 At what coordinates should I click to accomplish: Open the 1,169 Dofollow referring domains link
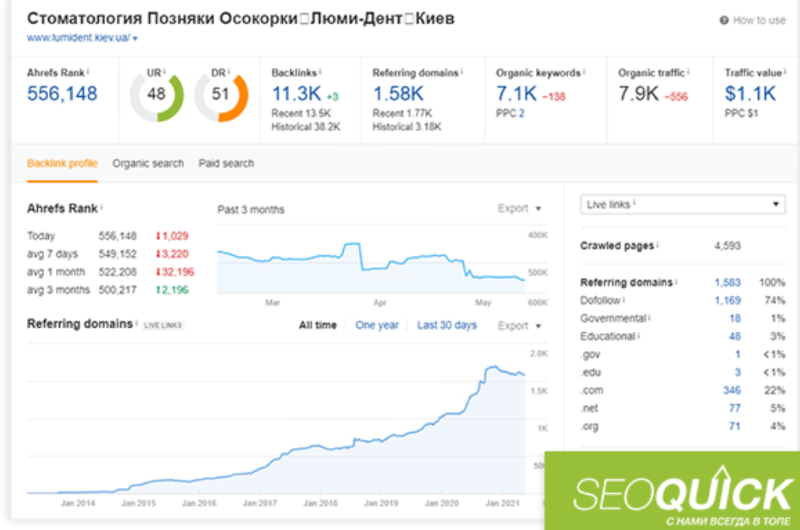tap(728, 300)
